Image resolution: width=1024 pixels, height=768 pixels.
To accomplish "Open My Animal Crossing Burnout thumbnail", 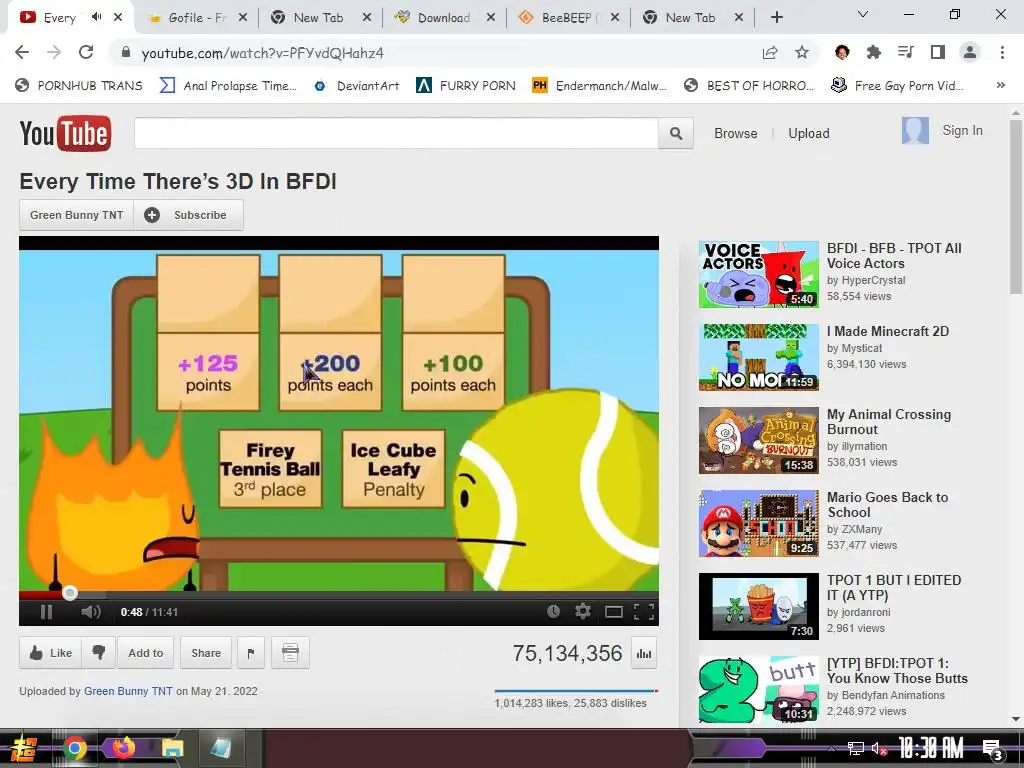I will tap(758, 440).
